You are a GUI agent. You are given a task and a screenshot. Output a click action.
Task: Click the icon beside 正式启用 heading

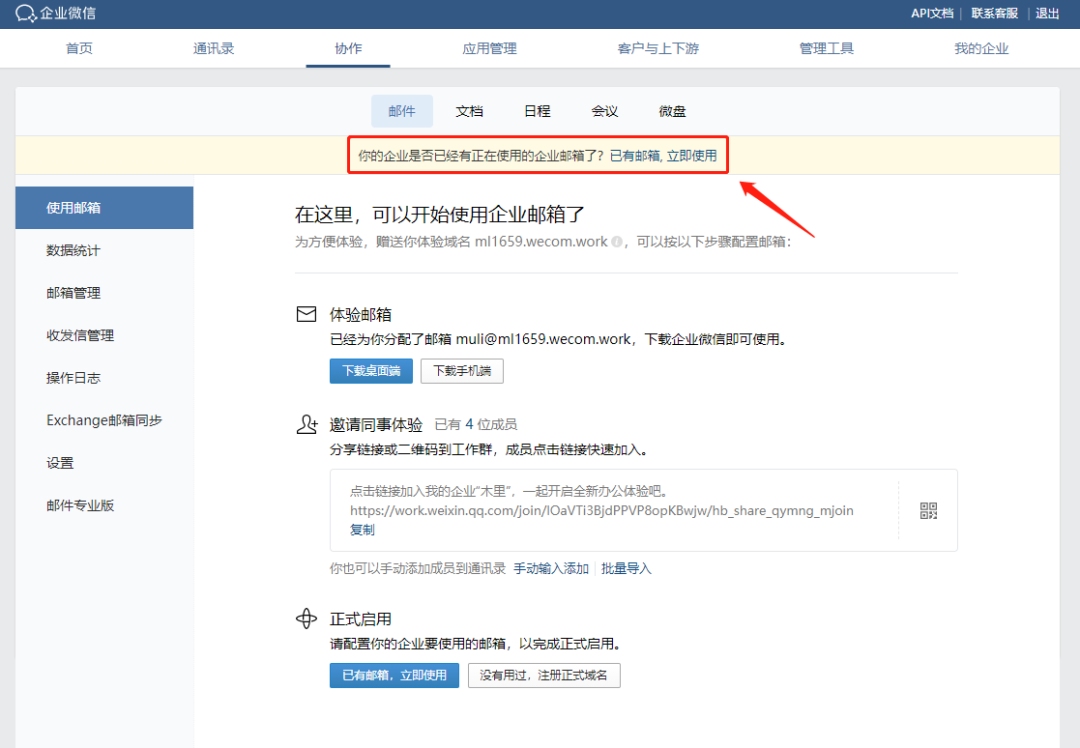[x=307, y=619]
